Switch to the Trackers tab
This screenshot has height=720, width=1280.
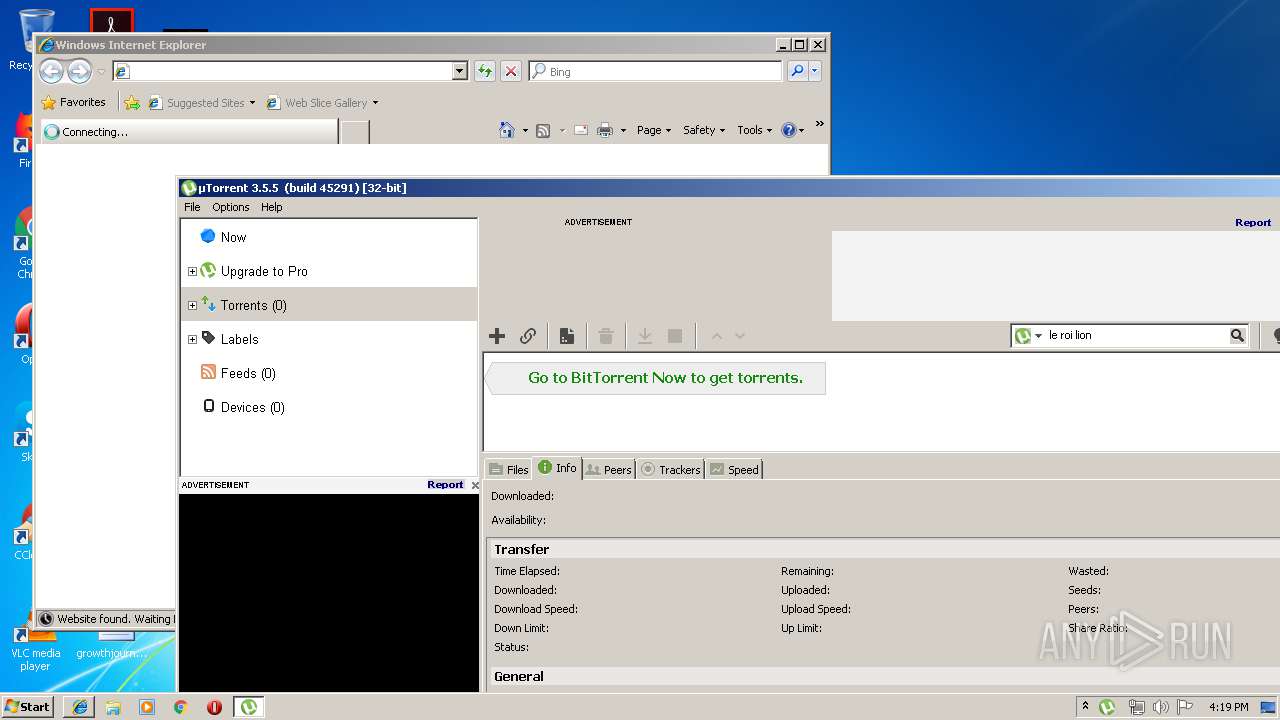tap(670, 469)
